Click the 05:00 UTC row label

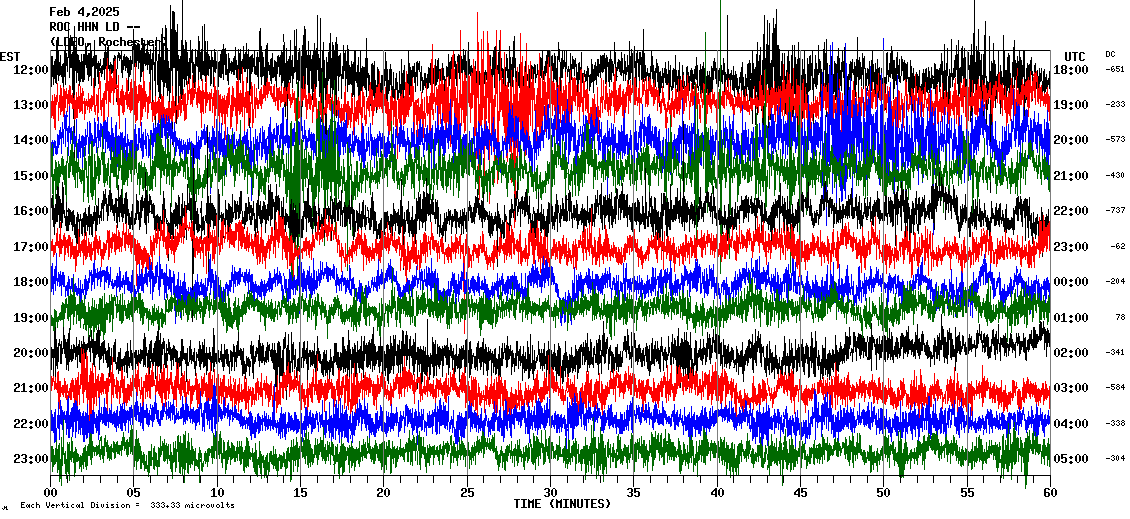[1071, 459]
